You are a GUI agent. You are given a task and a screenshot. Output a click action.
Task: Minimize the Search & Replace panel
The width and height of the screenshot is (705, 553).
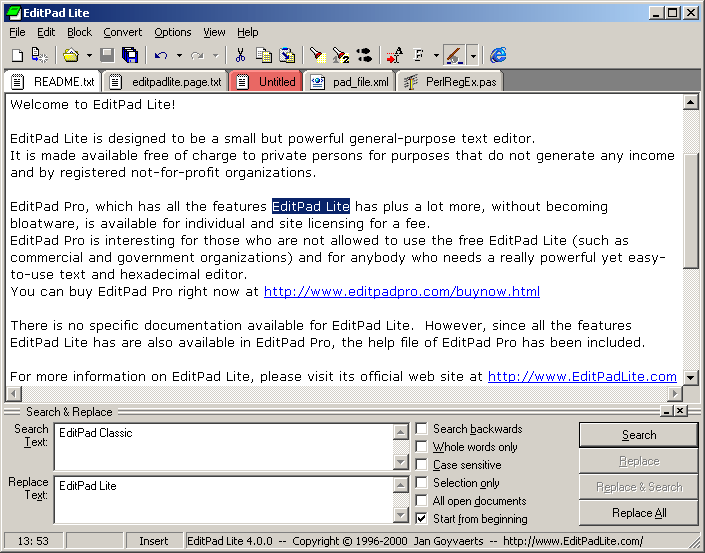point(667,410)
